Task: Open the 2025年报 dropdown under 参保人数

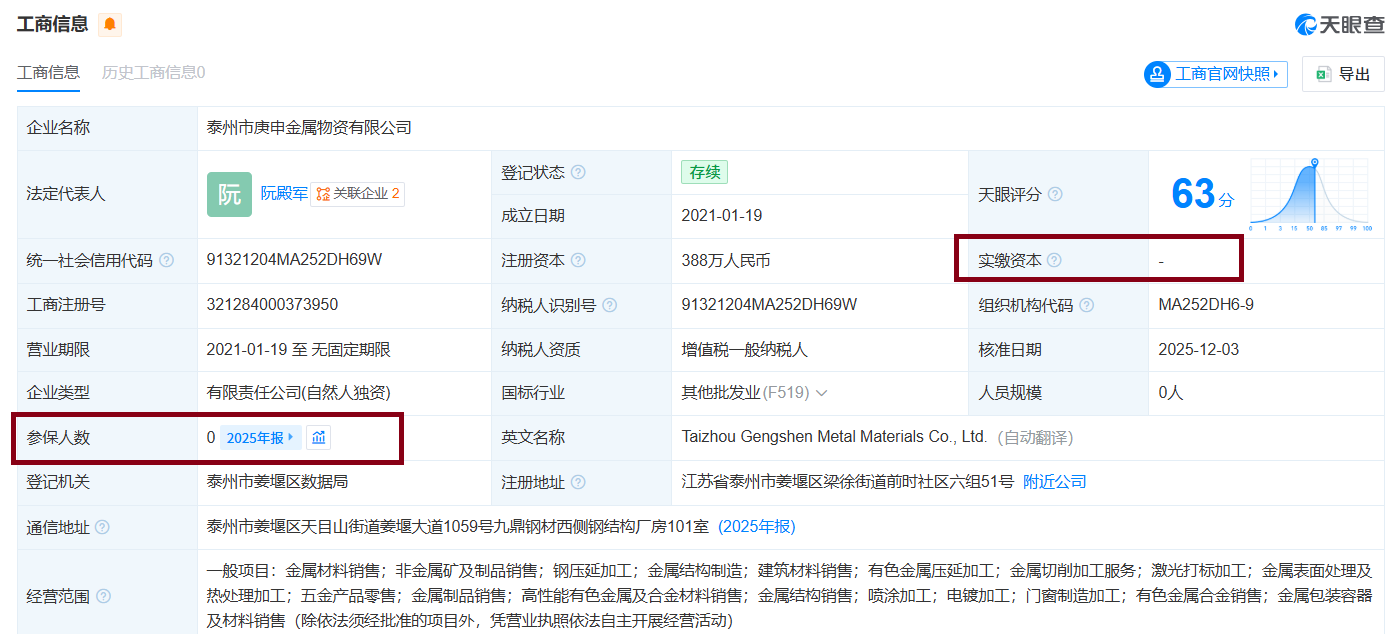Action: tap(260, 438)
